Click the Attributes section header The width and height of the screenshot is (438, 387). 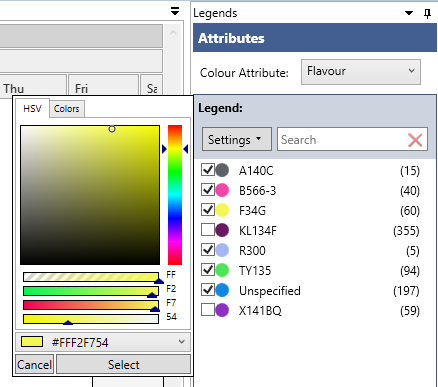pyautogui.click(x=315, y=38)
